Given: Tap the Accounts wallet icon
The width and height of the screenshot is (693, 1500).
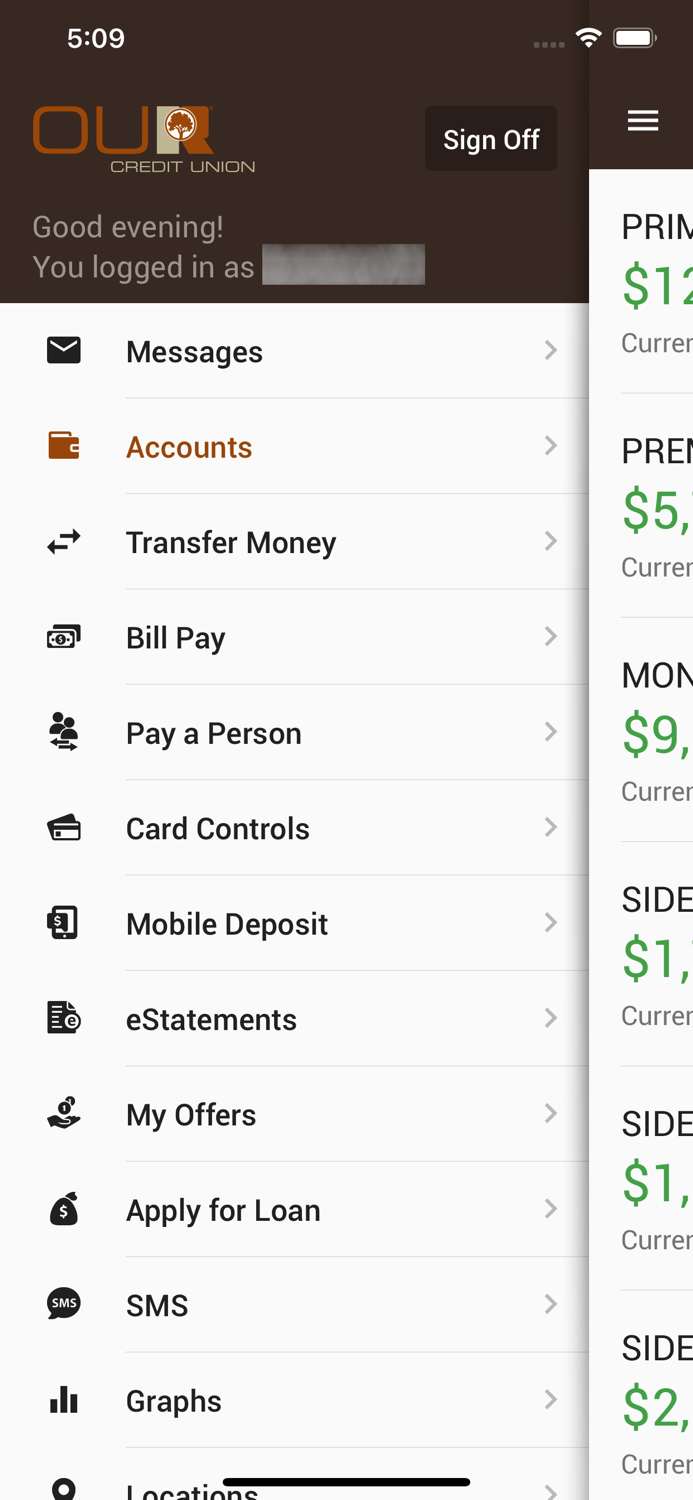Looking at the screenshot, I should point(64,446).
